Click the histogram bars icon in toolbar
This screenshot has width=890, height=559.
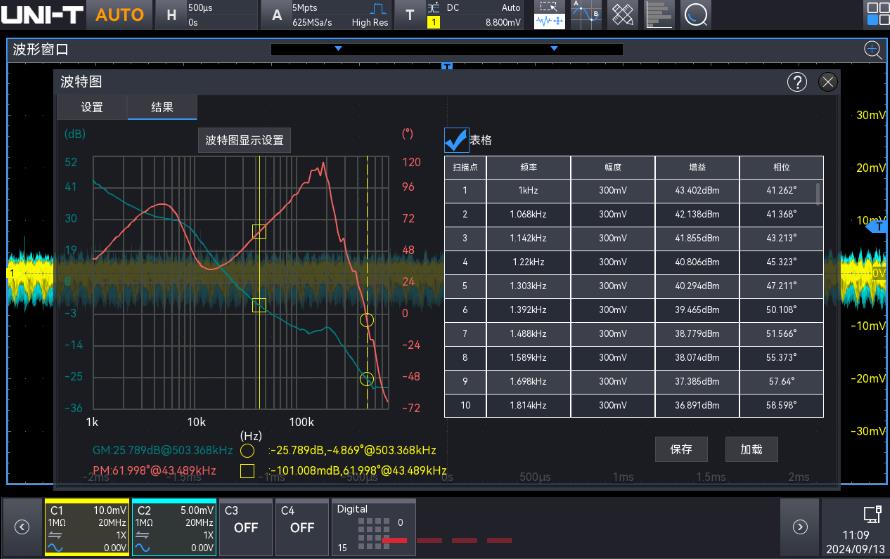658,15
